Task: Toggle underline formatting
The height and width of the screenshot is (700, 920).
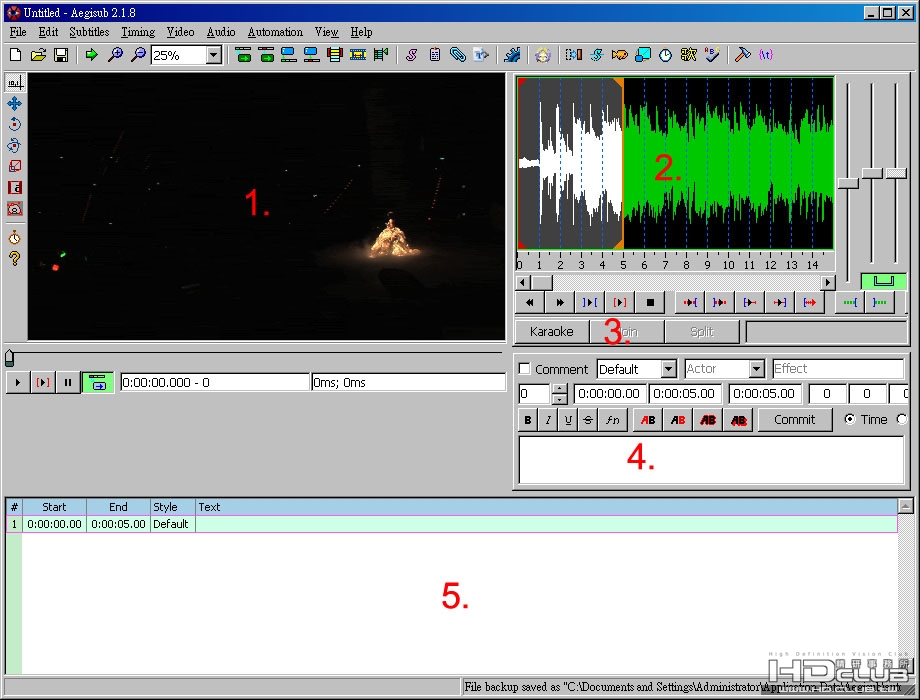Action: point(568,420)
